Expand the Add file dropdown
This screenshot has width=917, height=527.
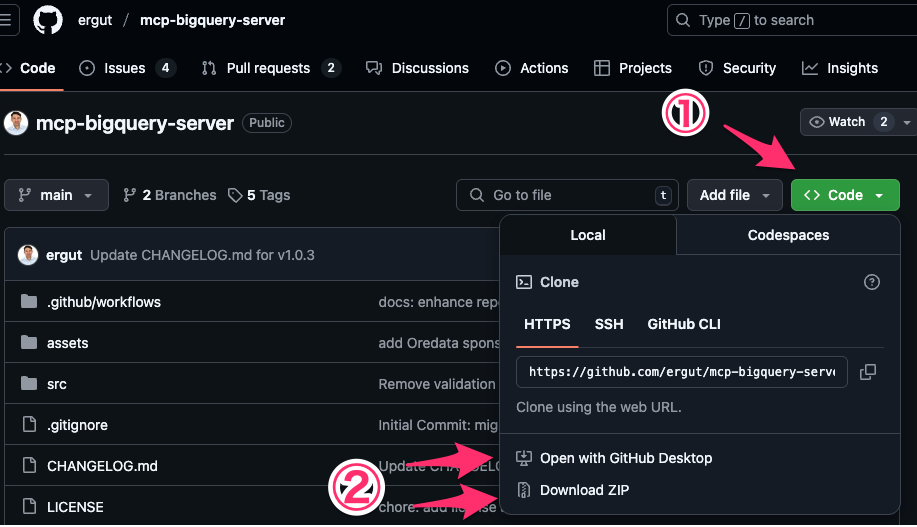[735, 195]
